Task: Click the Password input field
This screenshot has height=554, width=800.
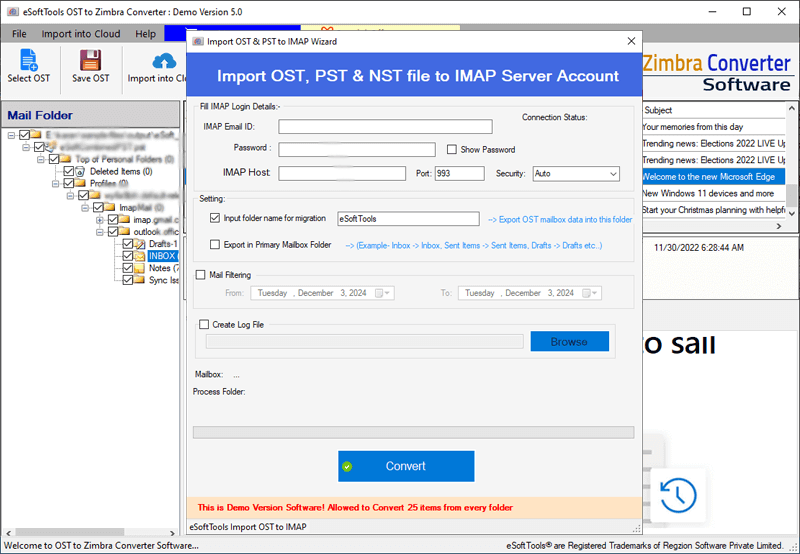Action: click(x=357, y=149)
